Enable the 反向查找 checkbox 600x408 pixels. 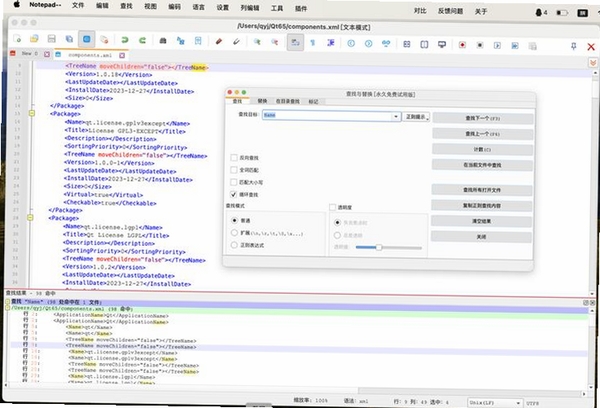point(234,157)
